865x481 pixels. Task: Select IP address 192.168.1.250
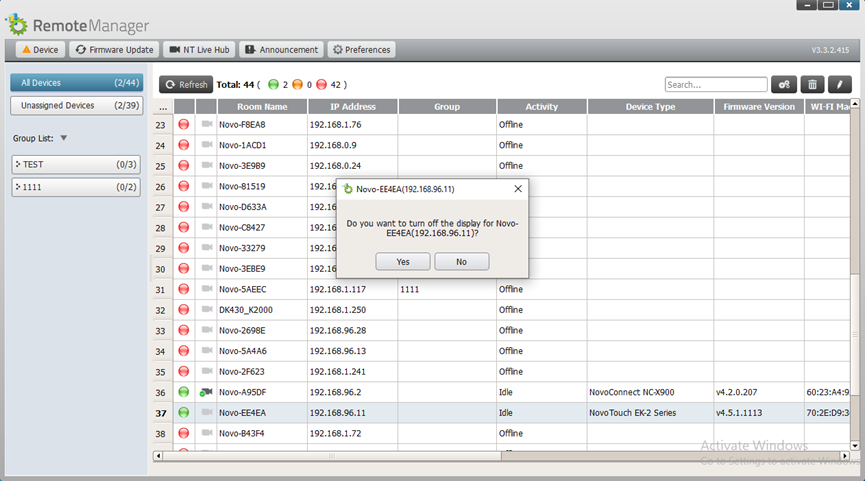pos(338,310)
